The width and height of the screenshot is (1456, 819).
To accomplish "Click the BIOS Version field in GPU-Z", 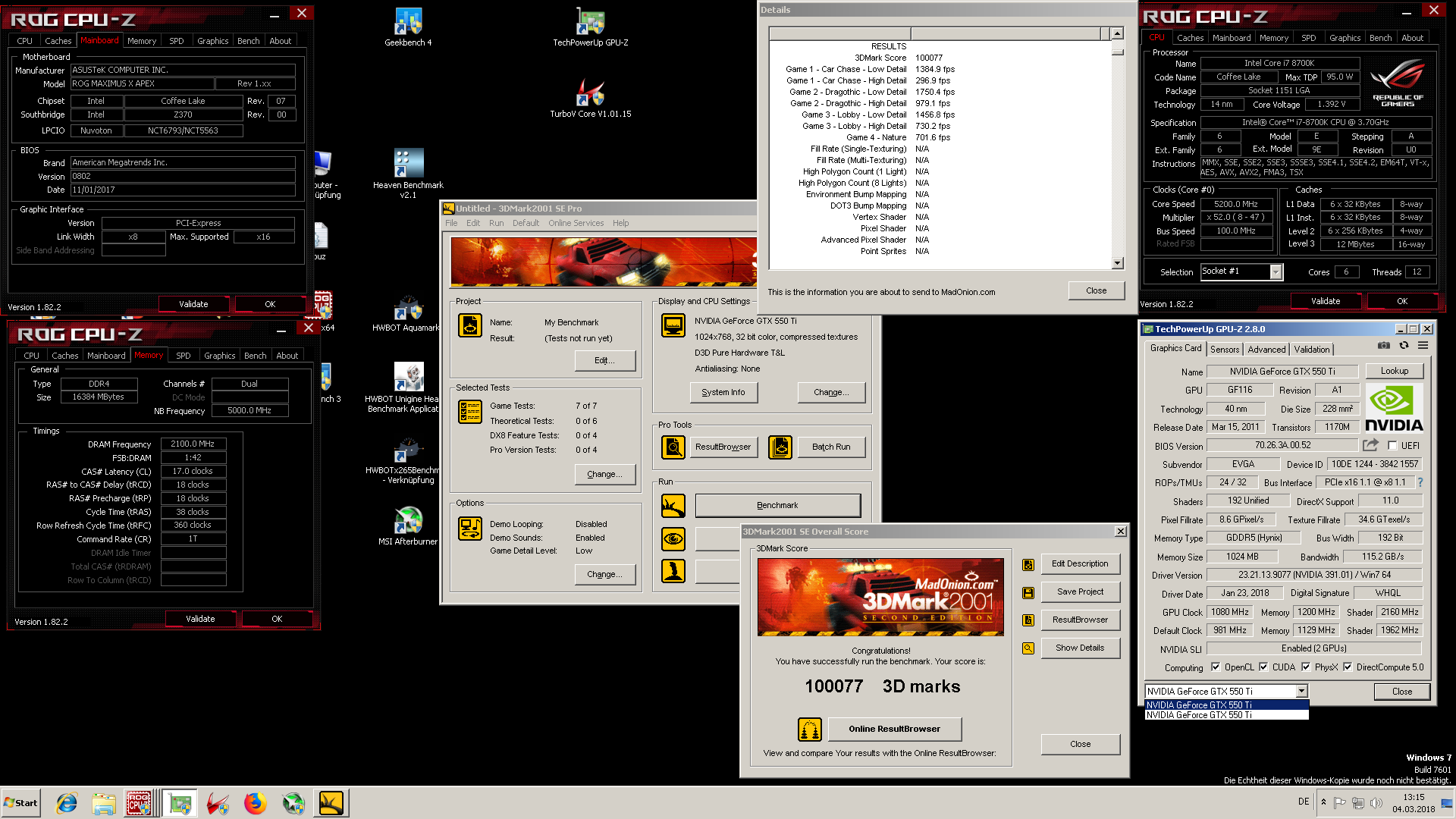I will [1282, 446].
